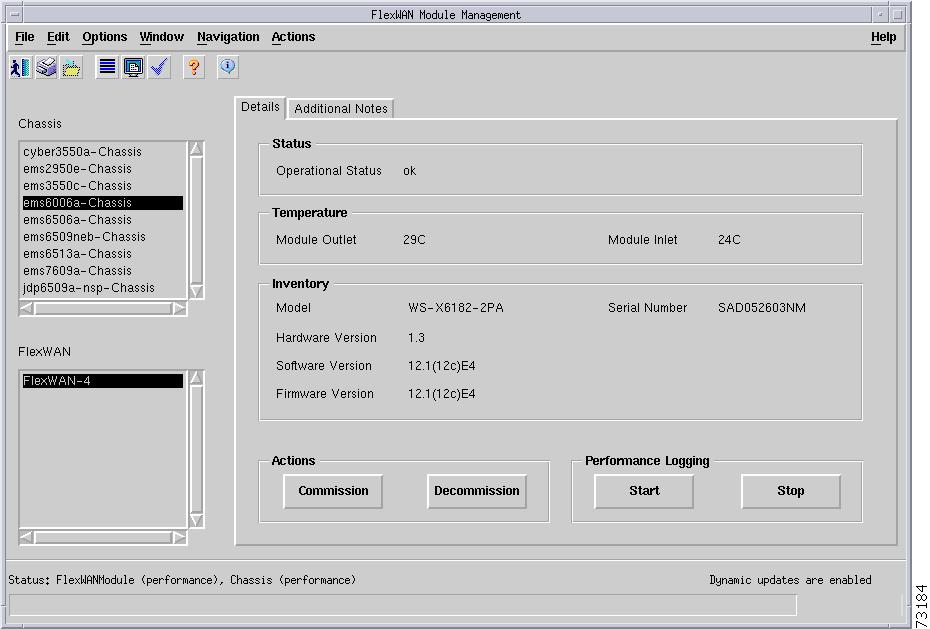Open the Edit menu

pos(58,37)
